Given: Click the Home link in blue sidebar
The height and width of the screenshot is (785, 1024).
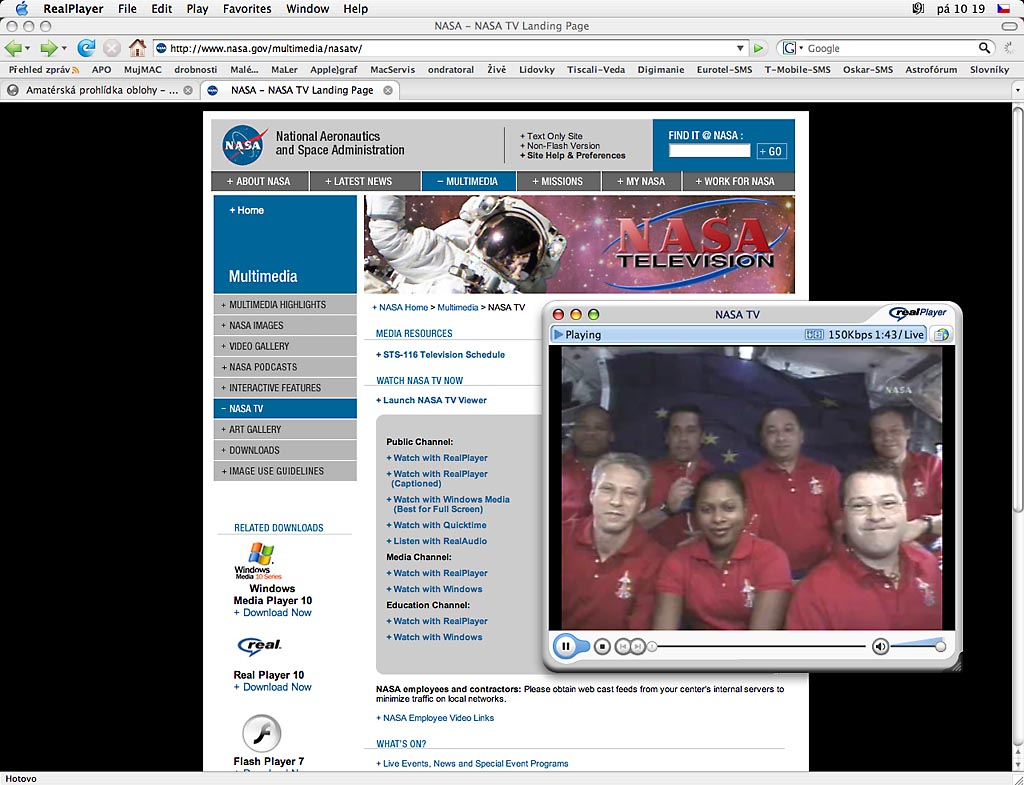Looking at the screenshot, I should pyautogui.click(x=246, y=210).
